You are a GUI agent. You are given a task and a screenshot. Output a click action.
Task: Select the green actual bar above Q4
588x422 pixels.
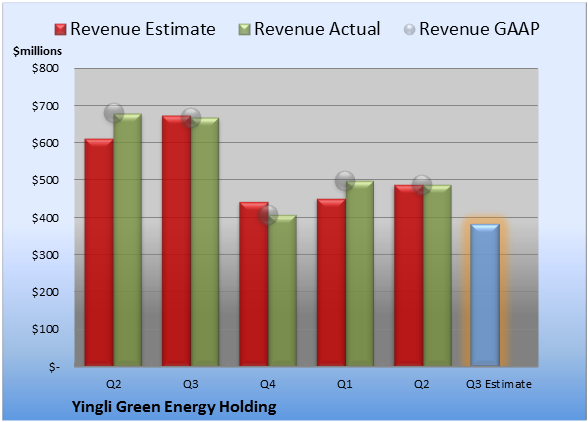tap(282, 290)
